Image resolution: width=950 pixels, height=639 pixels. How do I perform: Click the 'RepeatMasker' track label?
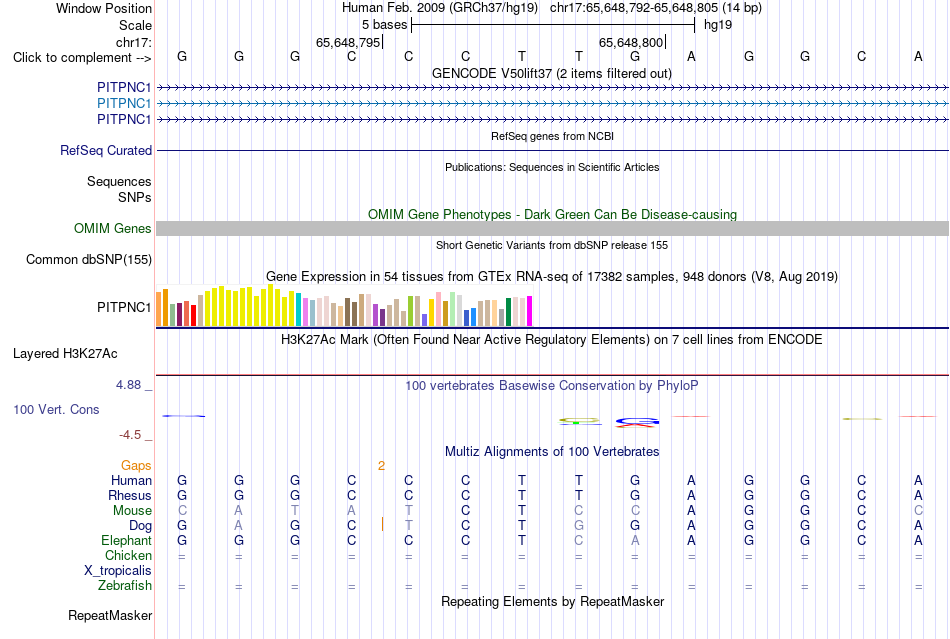(110, 615)
